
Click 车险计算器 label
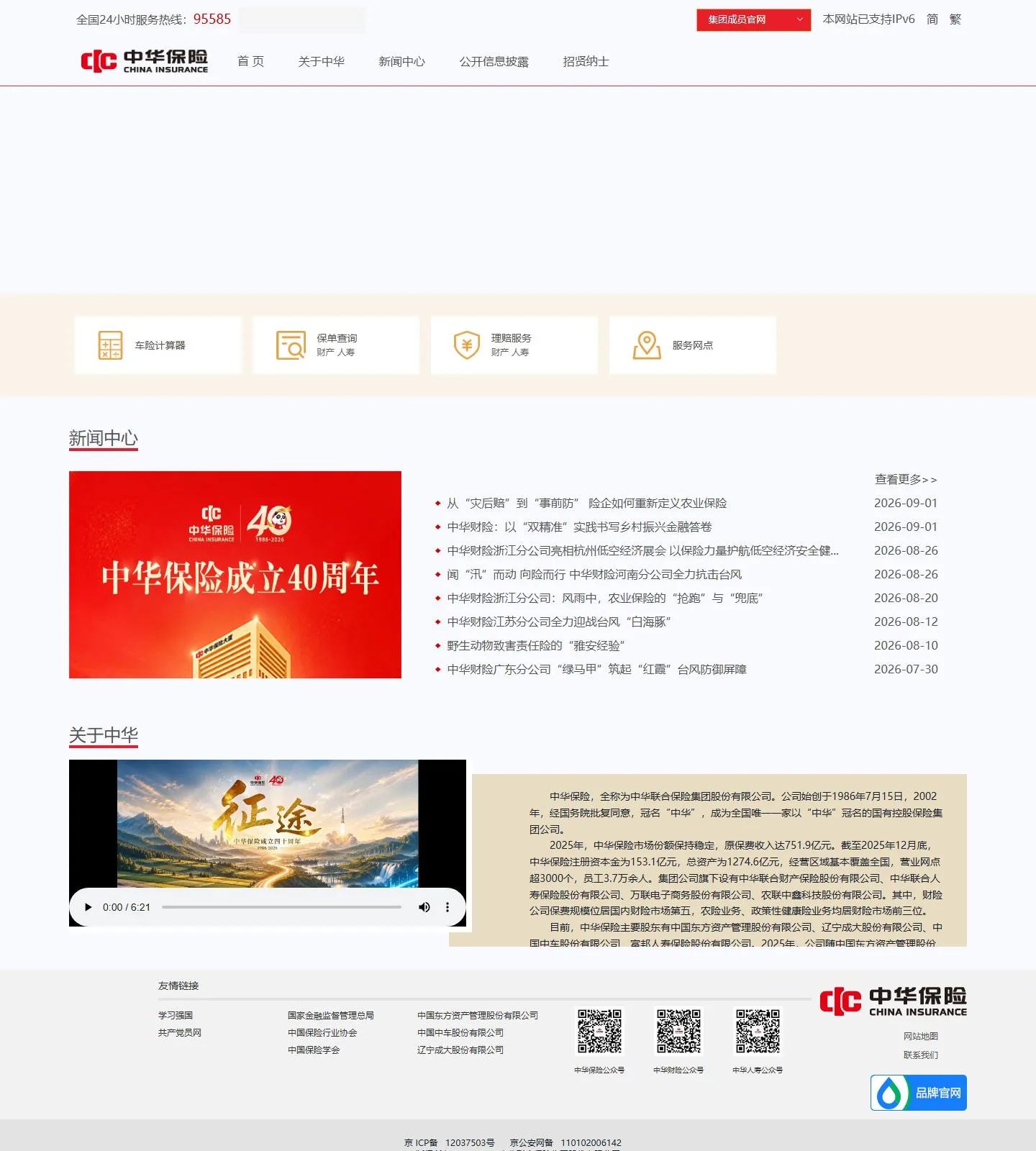(x=160, y=345)
